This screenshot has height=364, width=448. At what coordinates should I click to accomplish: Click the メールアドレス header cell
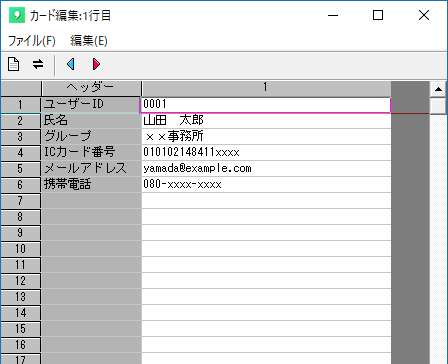pyautogui.click(x=91, y=169)
